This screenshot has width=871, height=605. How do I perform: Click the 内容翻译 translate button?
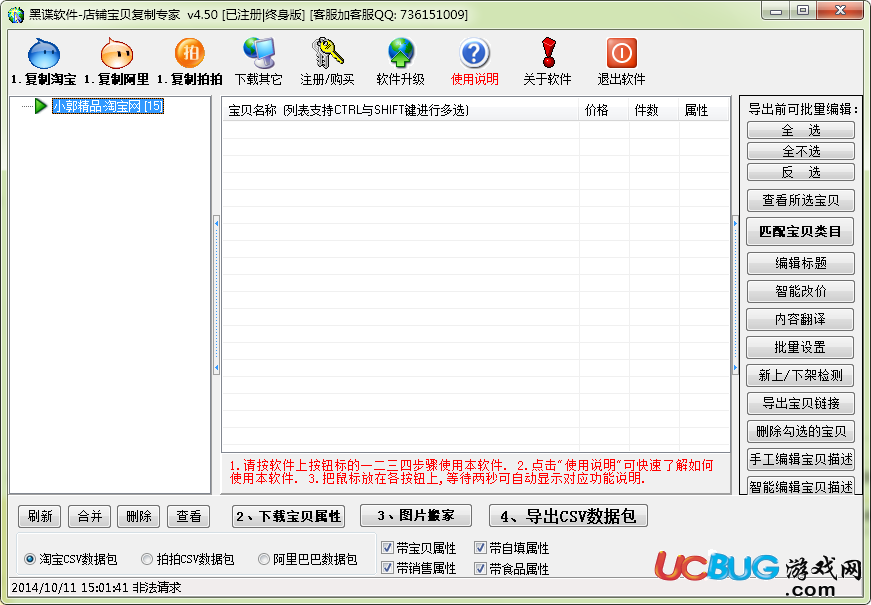(x=800, y=319)
